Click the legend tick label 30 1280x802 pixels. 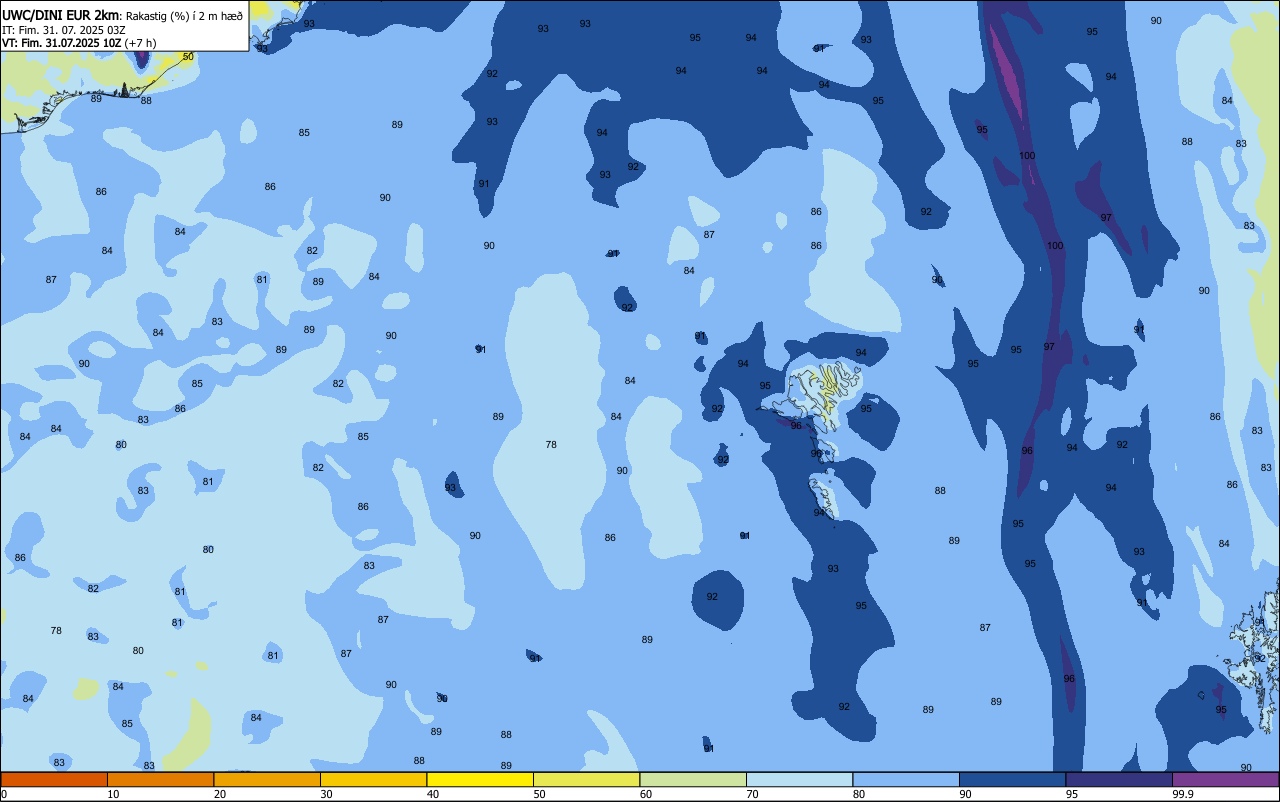point(326,794)
